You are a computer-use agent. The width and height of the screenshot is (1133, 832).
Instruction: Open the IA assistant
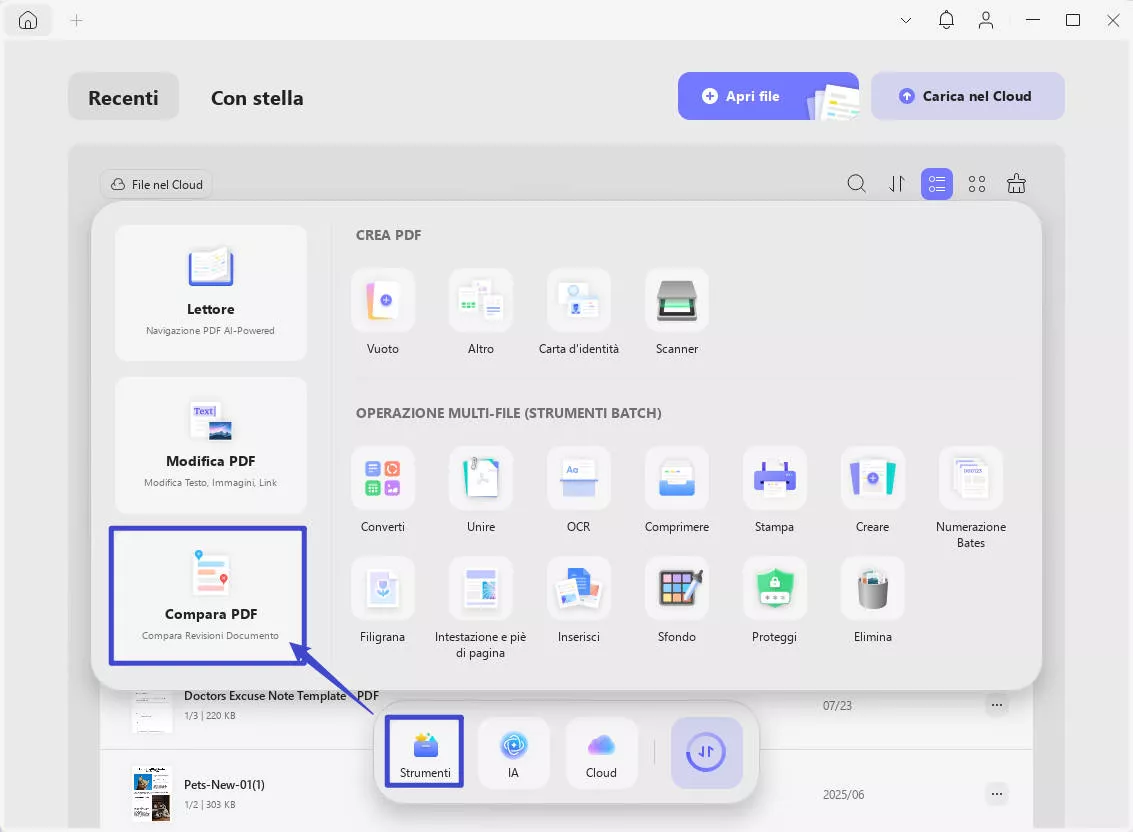[x=513, y=752]
